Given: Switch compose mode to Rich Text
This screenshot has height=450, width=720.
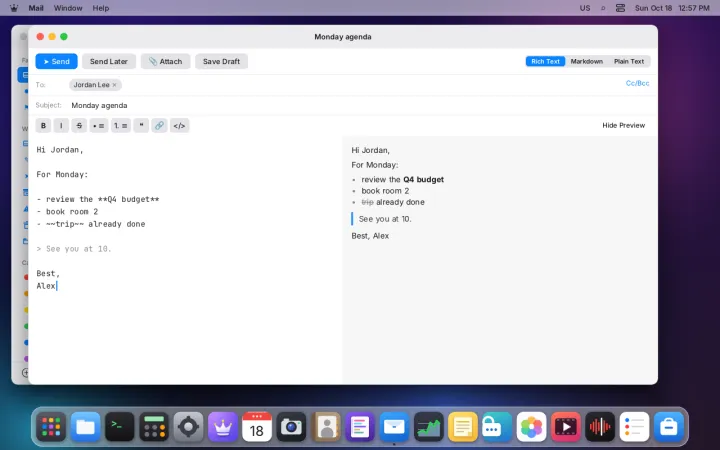Looking at the screenshot, I should [x=545, y=62].
